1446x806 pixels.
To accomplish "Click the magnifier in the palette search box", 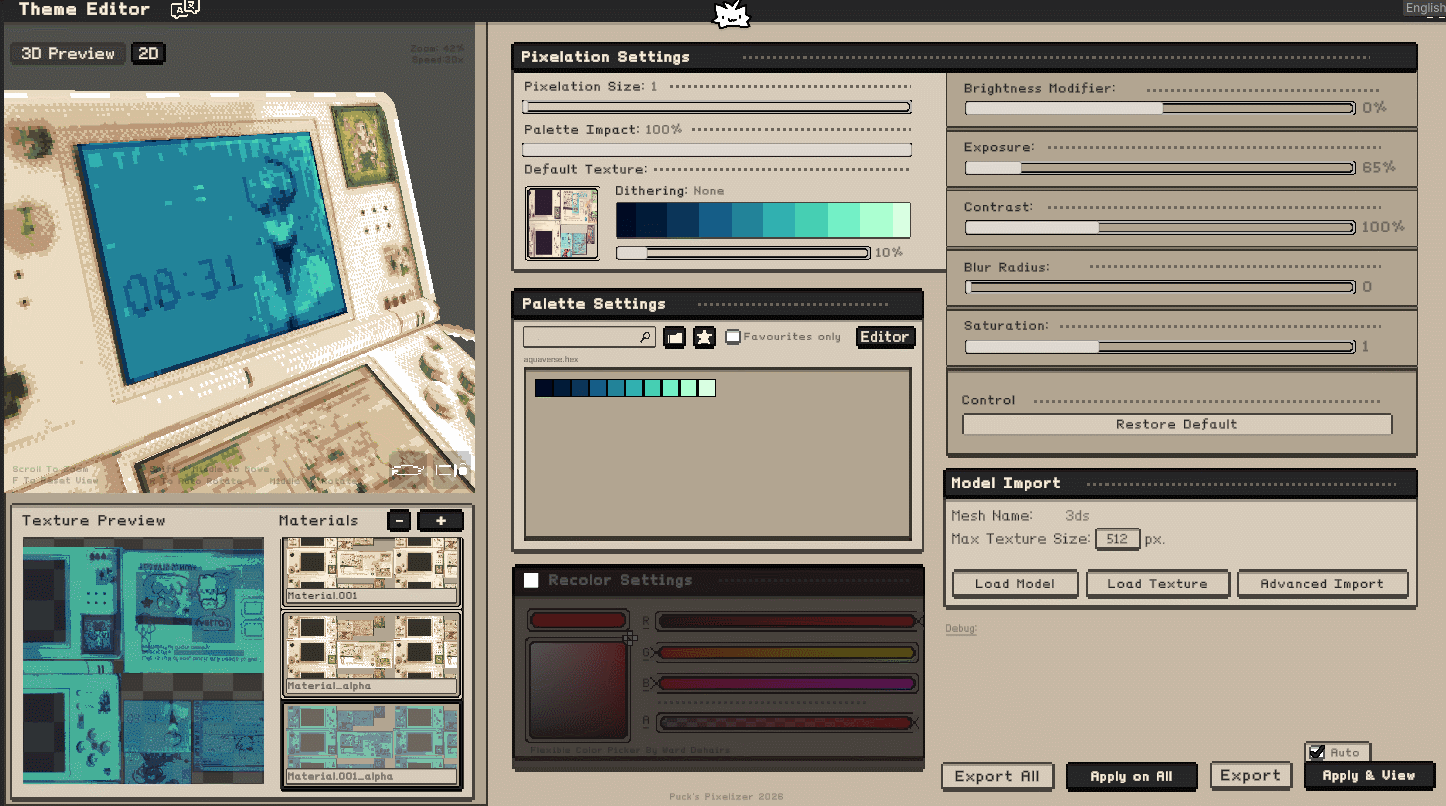I will click(x=646, y=338).
